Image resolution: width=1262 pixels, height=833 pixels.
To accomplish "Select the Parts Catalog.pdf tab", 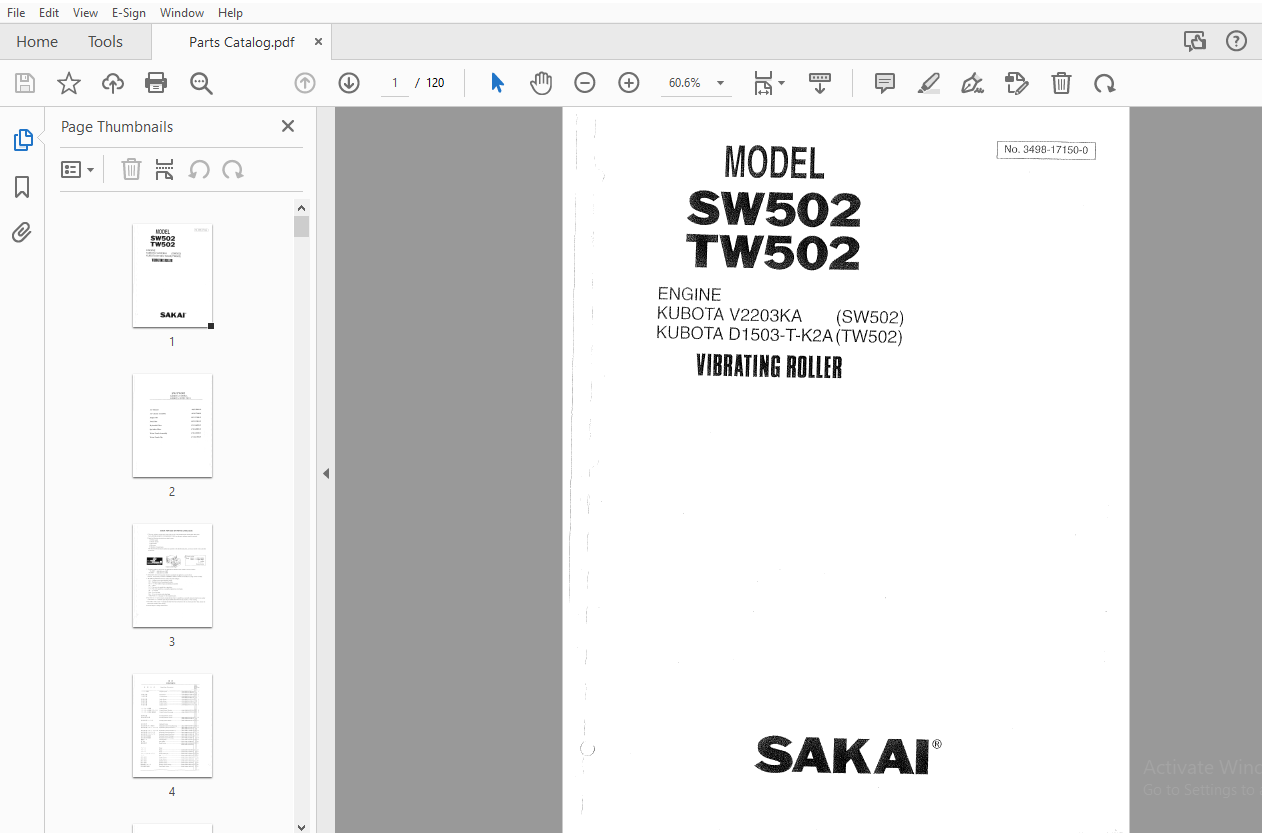I will point(241,42).
